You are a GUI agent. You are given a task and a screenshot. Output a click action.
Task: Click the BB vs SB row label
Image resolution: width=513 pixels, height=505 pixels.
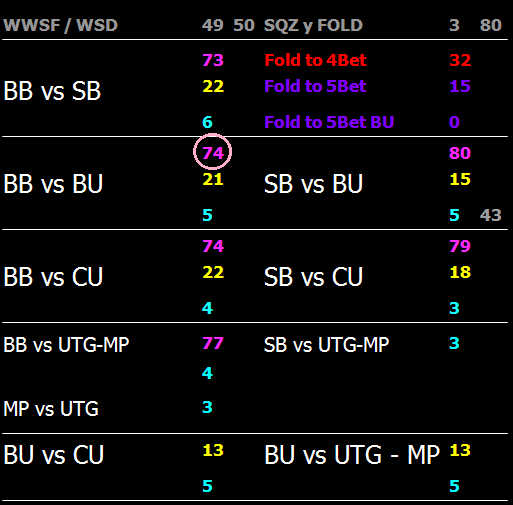point(52,91)
